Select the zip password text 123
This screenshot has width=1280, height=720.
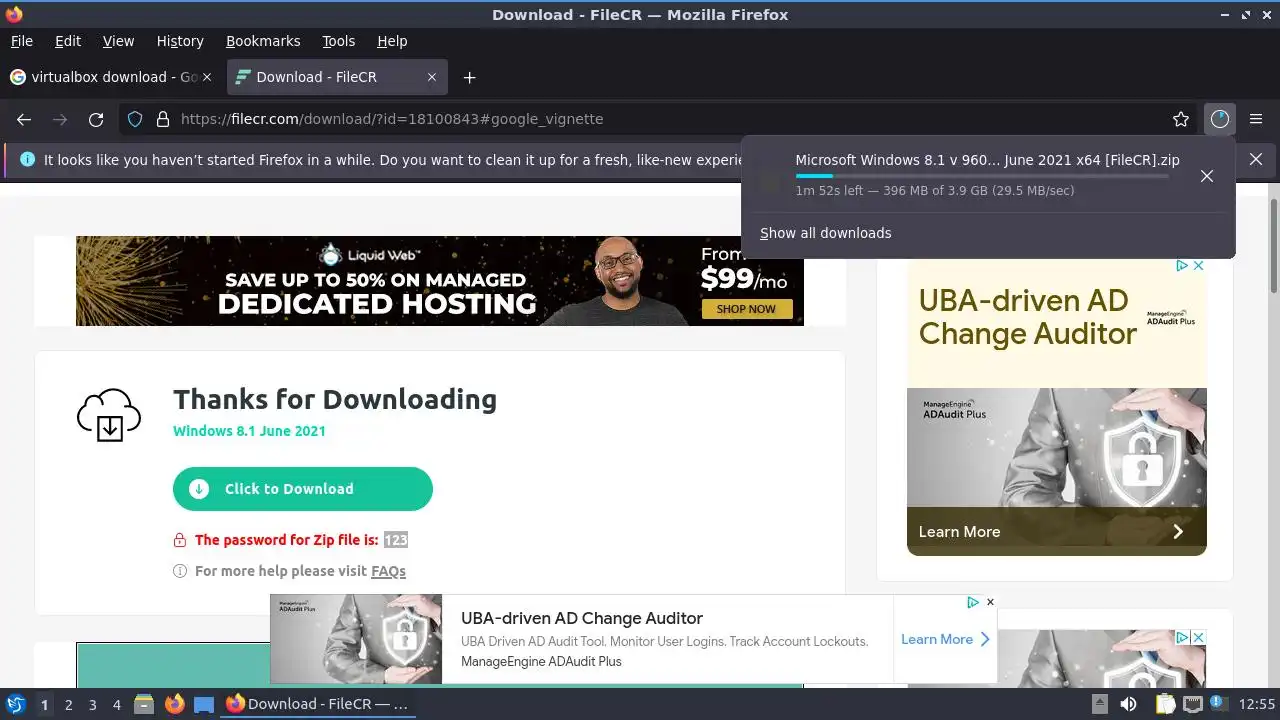pyautogui.click(x=396, y=540)
